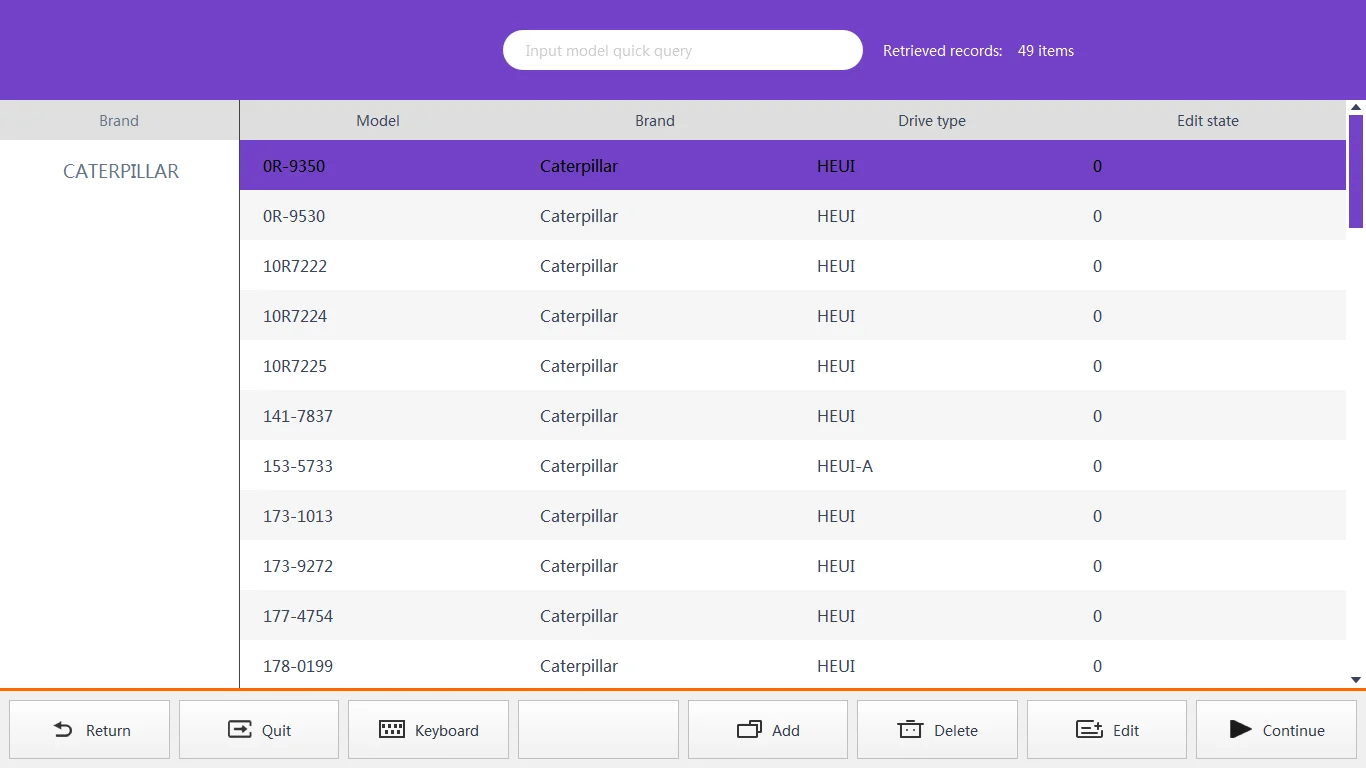The height and width of the screenshot is (768, 1366).
Task: Select model 10R7225
Action: [x=793, y=366]
